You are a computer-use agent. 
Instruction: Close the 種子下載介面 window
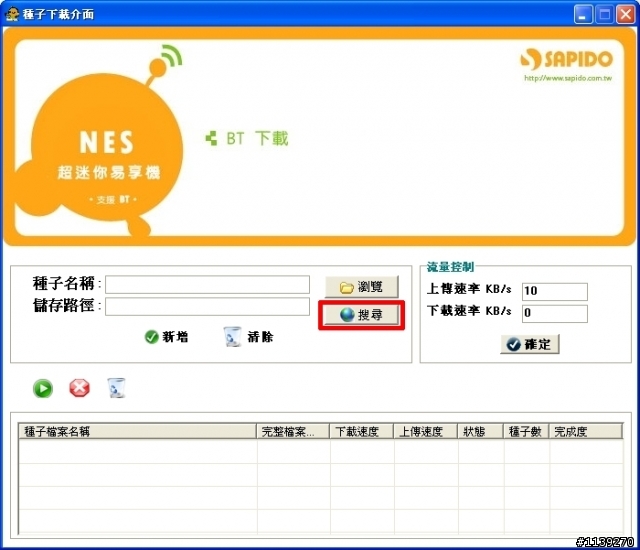(625, 15)
